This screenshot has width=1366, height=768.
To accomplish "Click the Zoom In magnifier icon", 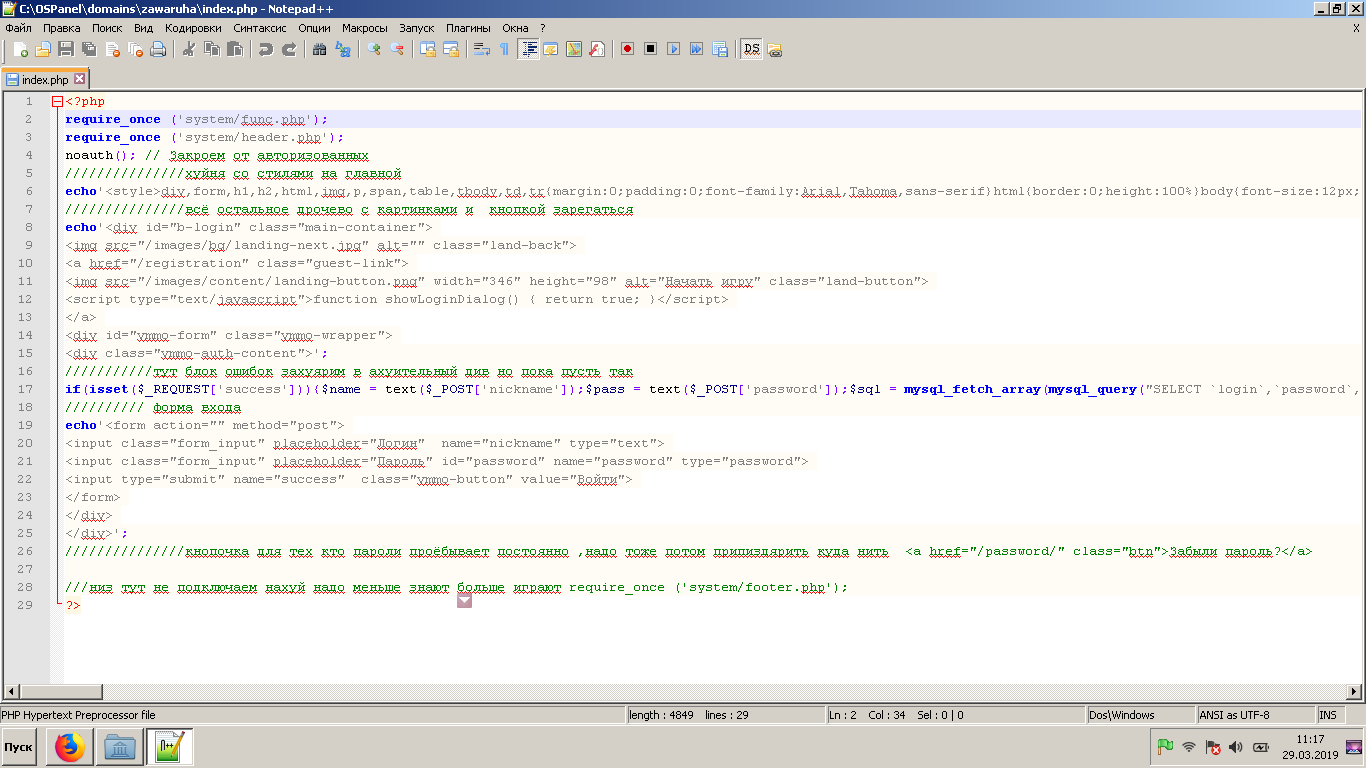I will pos(374,49).
